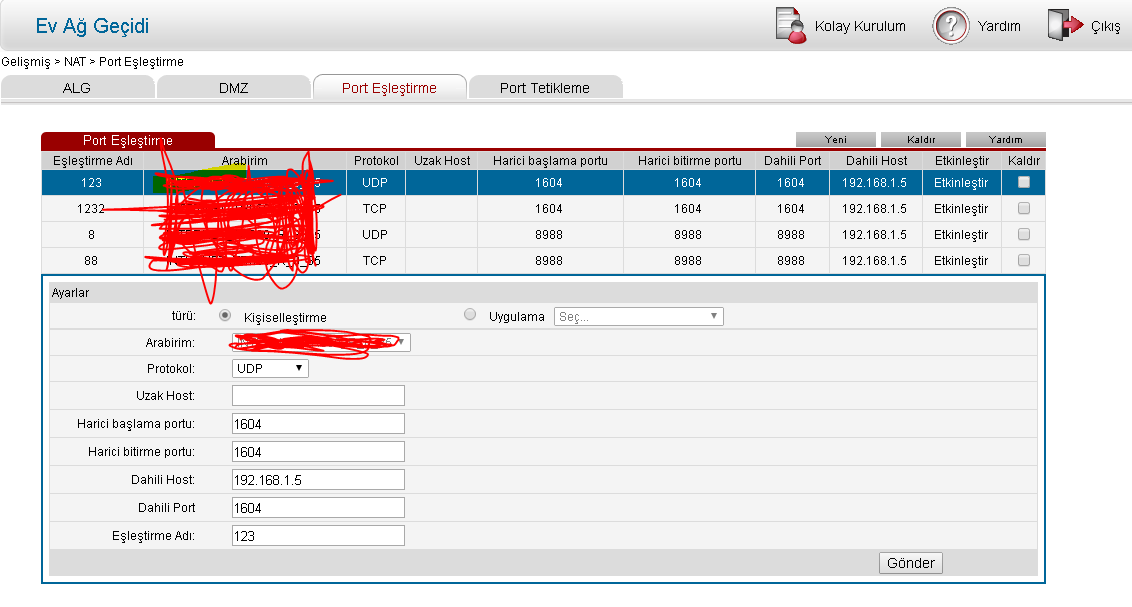1132x607 pixels.
Task: Click the Harici bitirme portu column header
Action: coord(689,160)
